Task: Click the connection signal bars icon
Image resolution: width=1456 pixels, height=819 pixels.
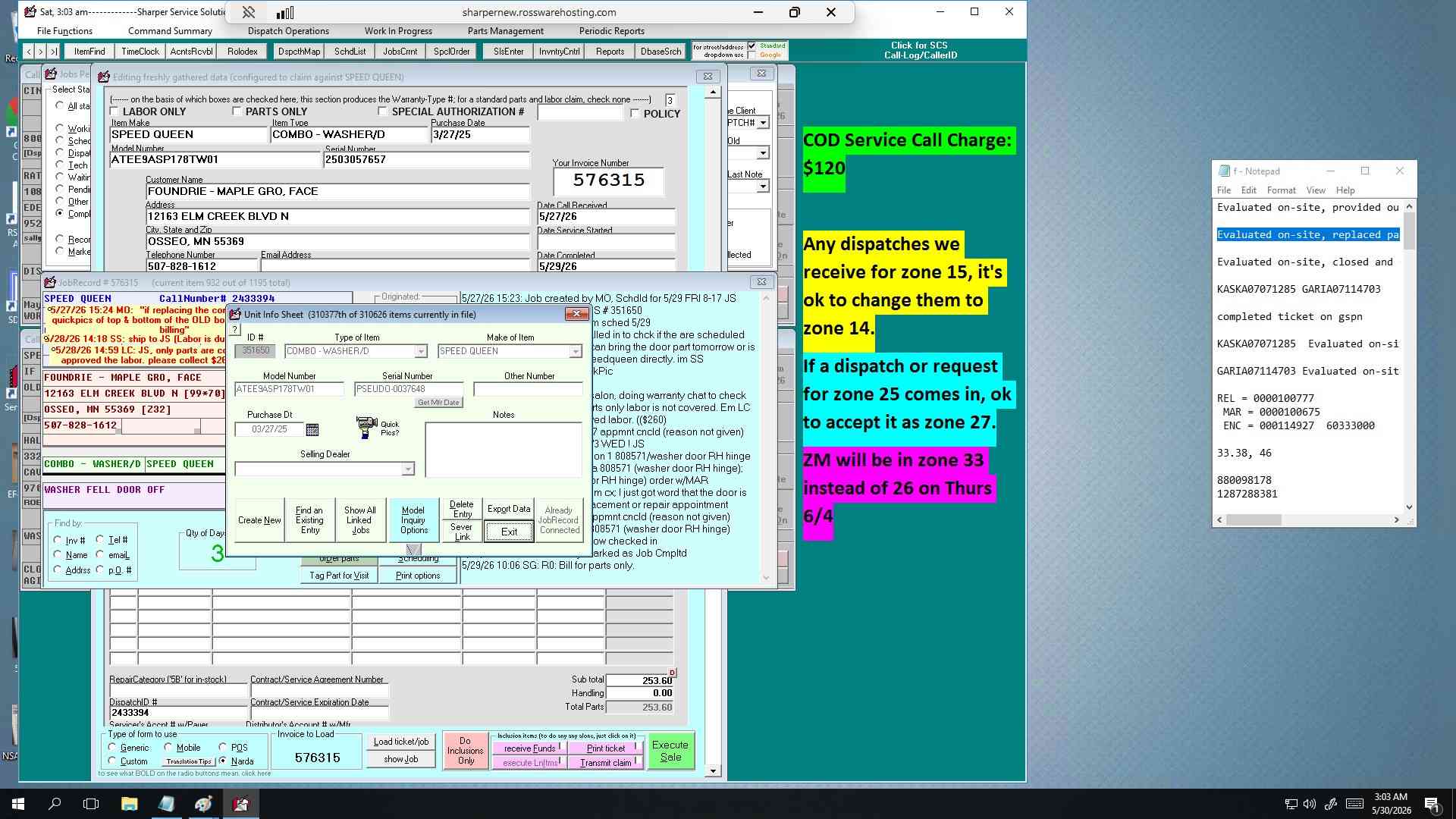Action: (285, 12)
